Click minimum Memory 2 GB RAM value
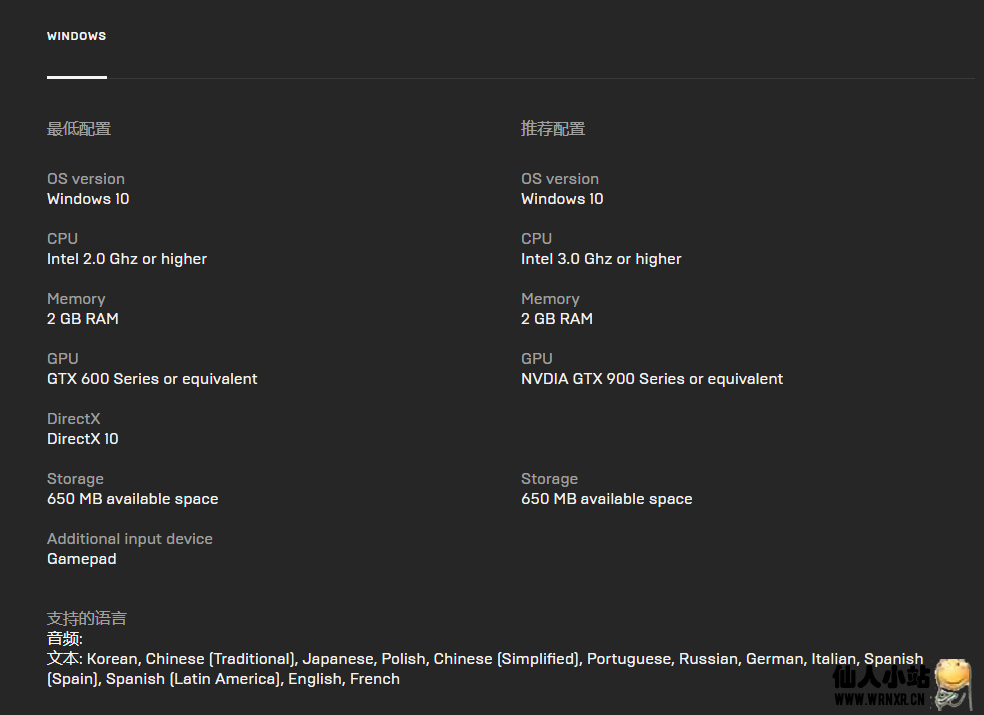Image resolution: width=984 pixels, height=715 pixels. [x=83, y=319]
